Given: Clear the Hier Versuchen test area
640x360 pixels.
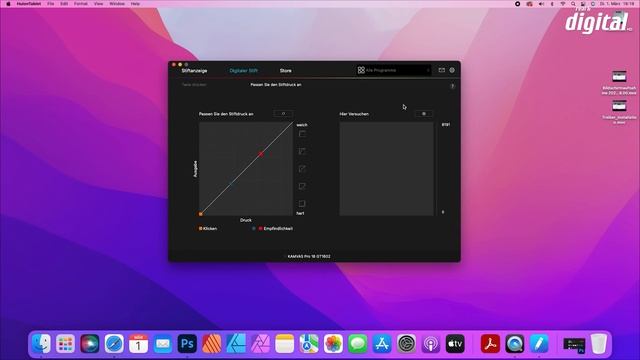Looking at the screenshot, I should click(x=424, y=113).
